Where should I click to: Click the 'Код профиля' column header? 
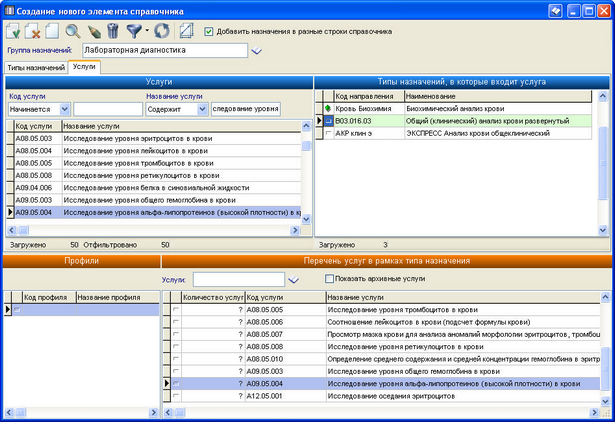coord(49,297)
